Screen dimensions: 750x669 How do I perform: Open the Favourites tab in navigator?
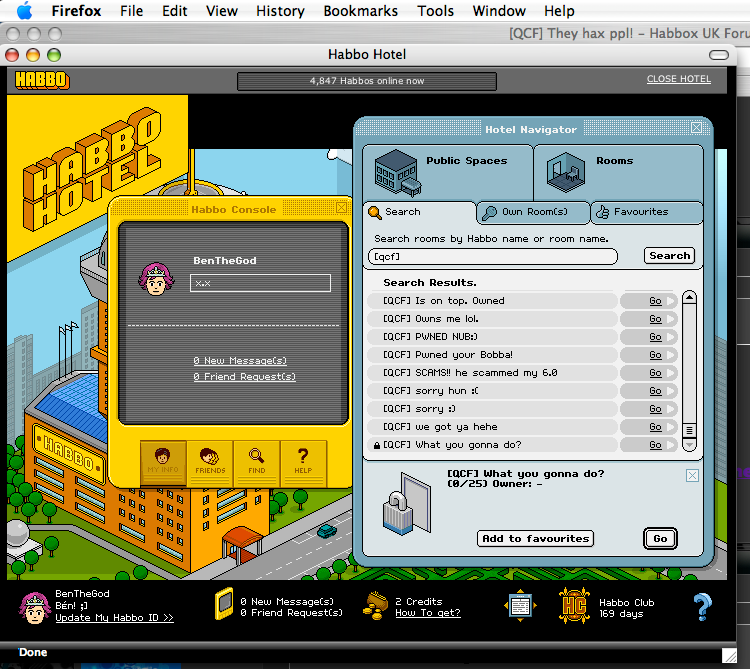pyautogui.click(x=646, y=212)
